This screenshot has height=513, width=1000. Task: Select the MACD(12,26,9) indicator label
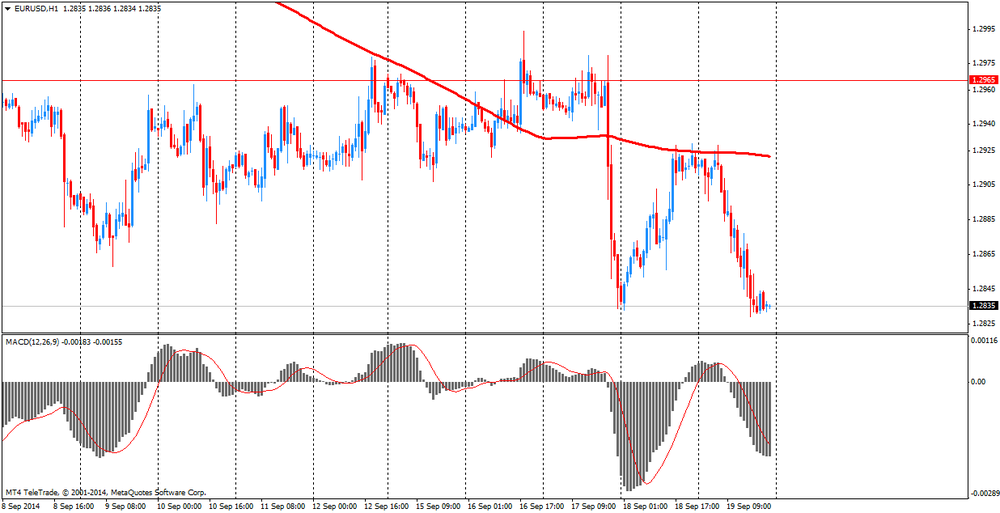(36, 342)
